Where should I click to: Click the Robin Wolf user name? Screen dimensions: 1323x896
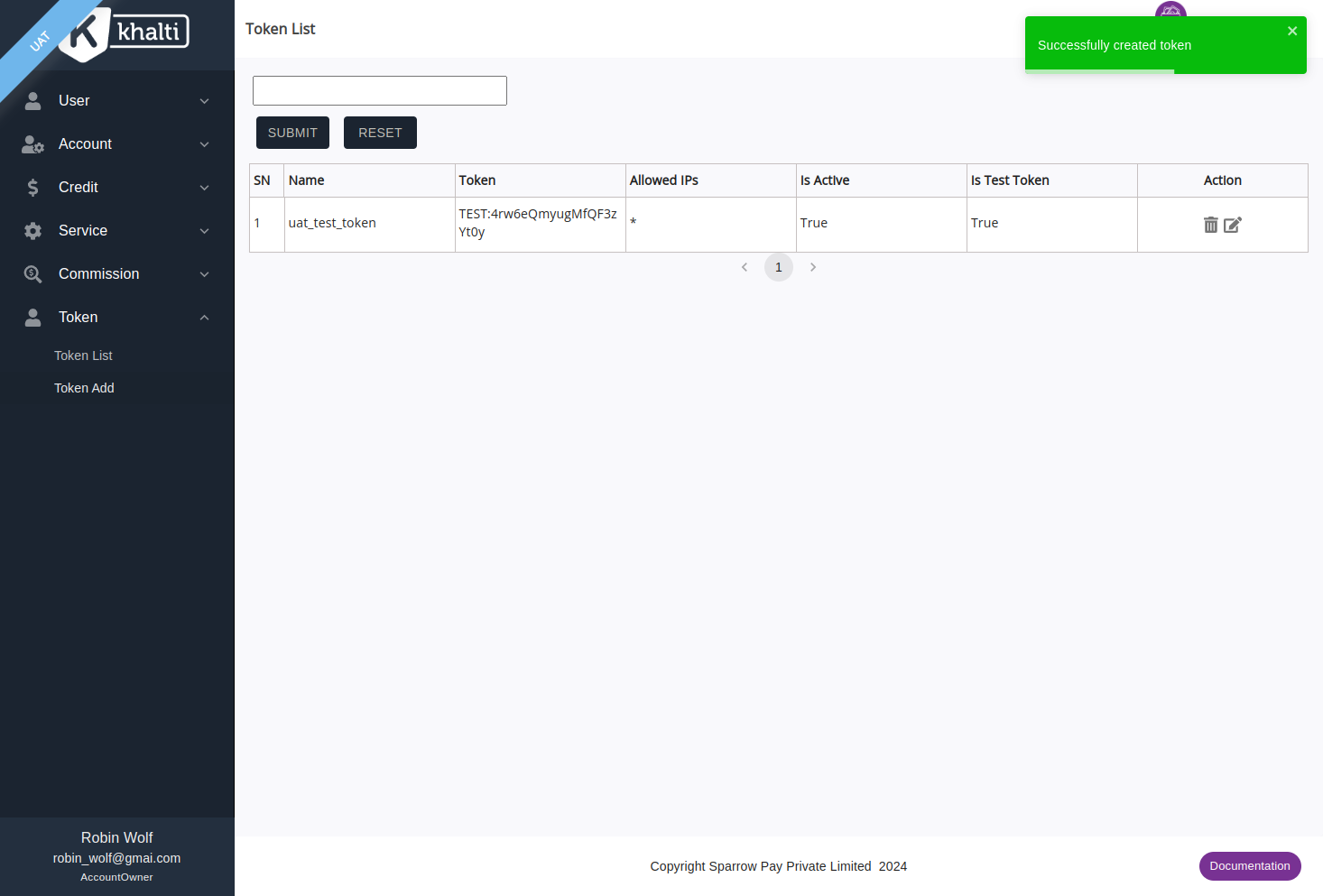pyautogui.click(x=116, y=838)
